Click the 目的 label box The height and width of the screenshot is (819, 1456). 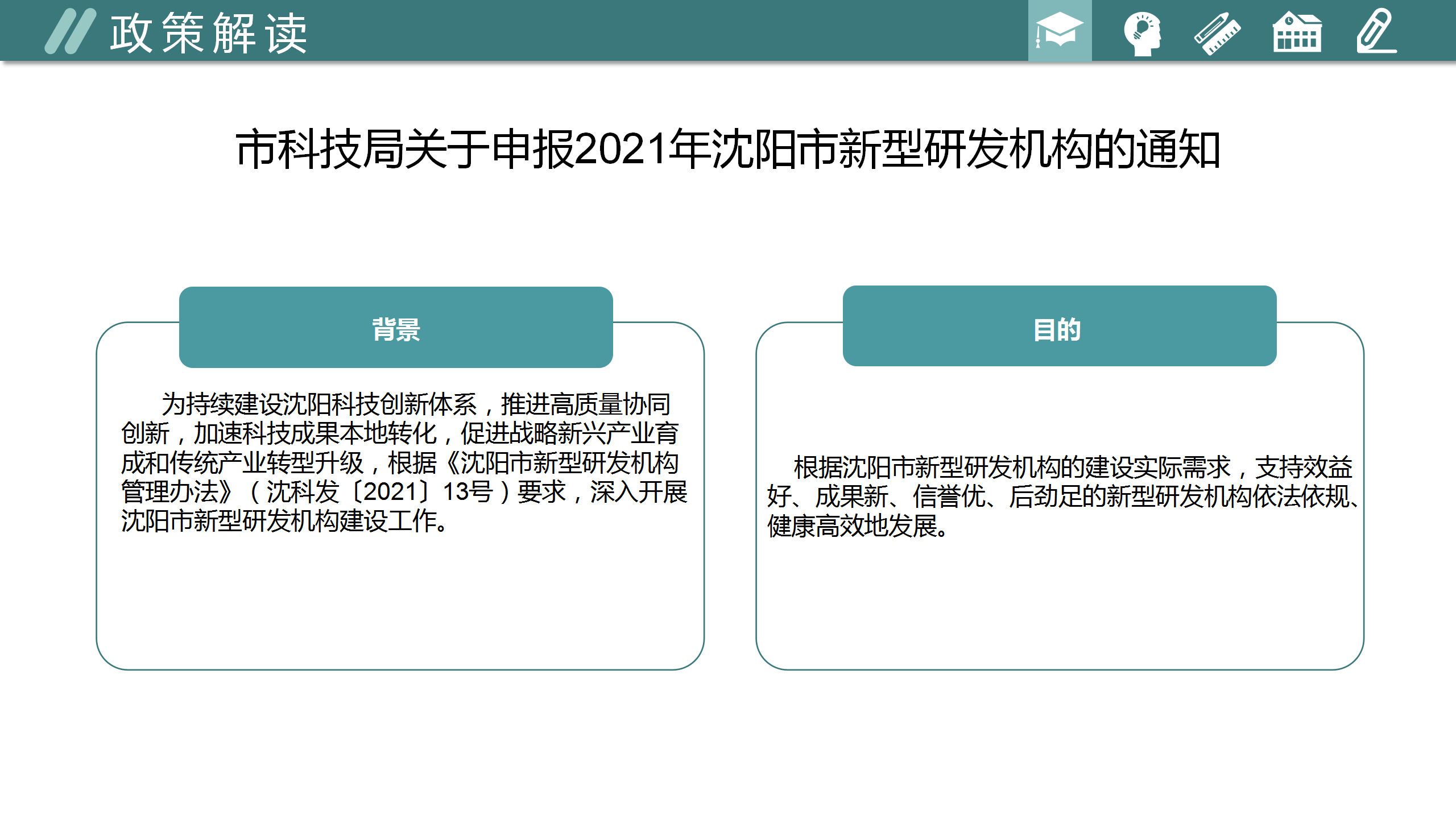1059,326
